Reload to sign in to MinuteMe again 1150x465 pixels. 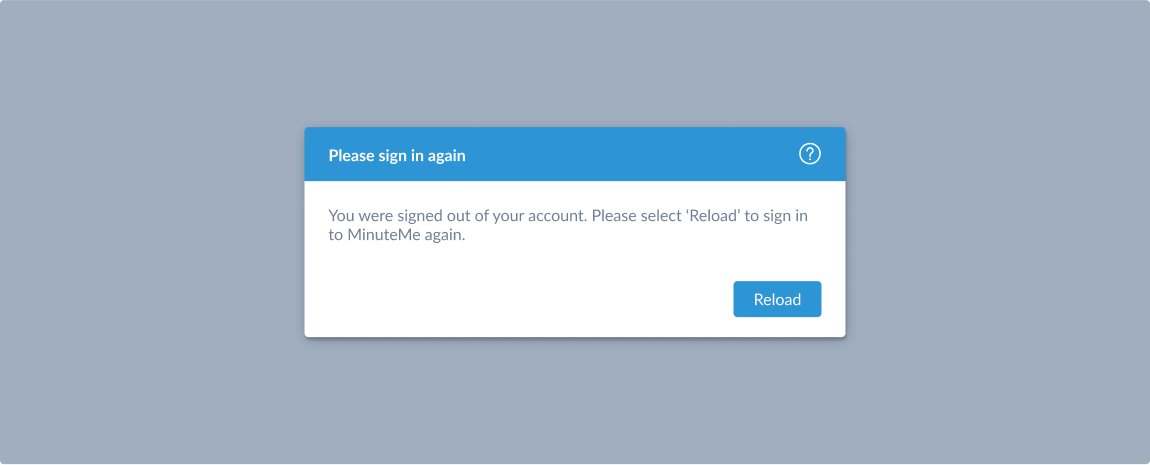coord(777,299)
